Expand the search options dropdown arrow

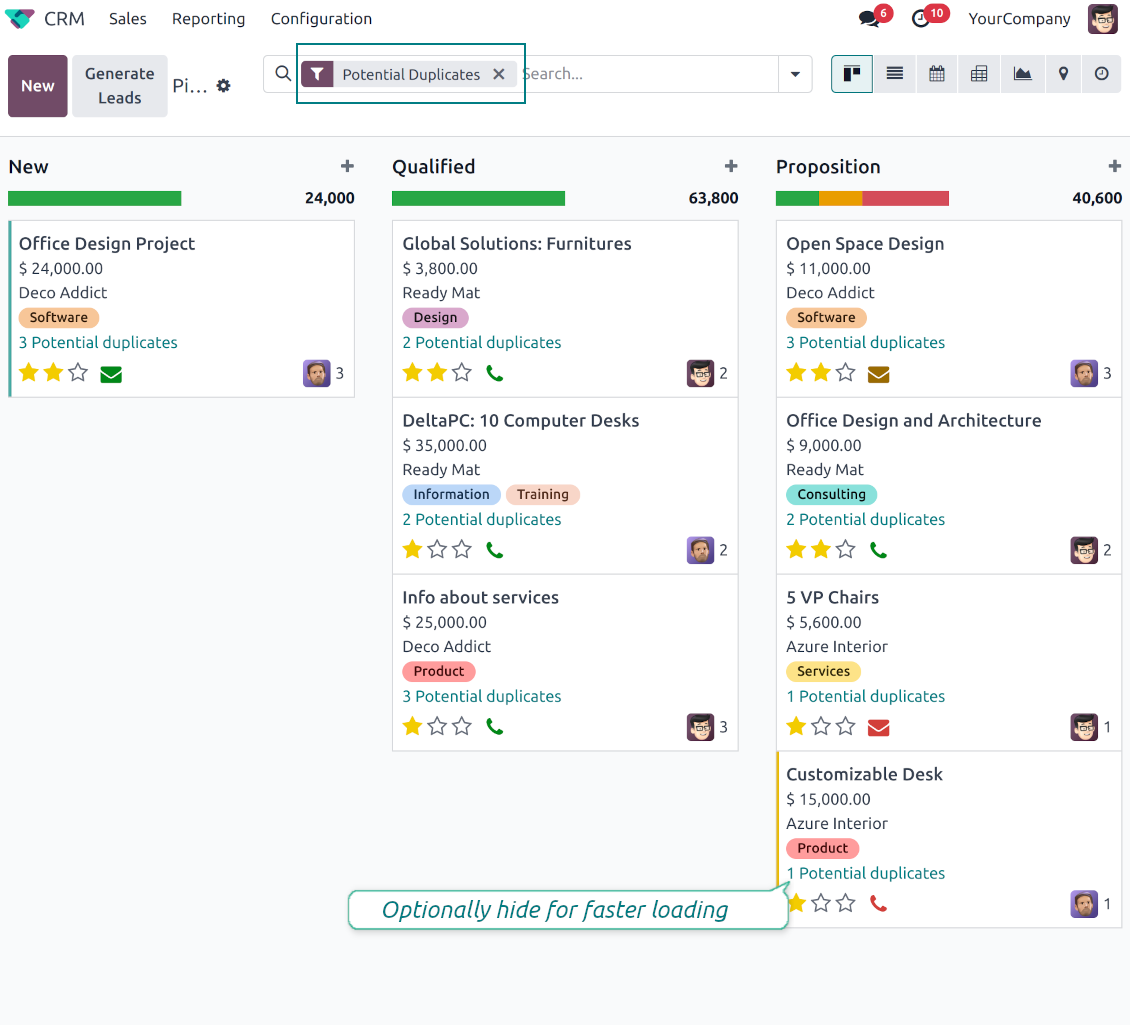pyautogui.click(x=795, y=74)
